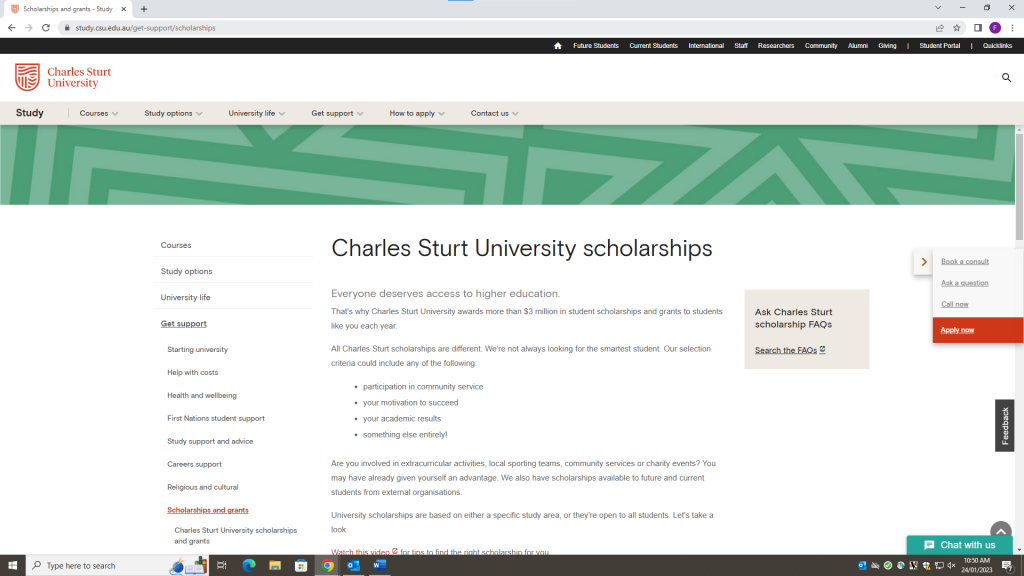This screenshot has width=1024, height=576.
Task: Click Book a consult link
Action: tap(965, 262)
